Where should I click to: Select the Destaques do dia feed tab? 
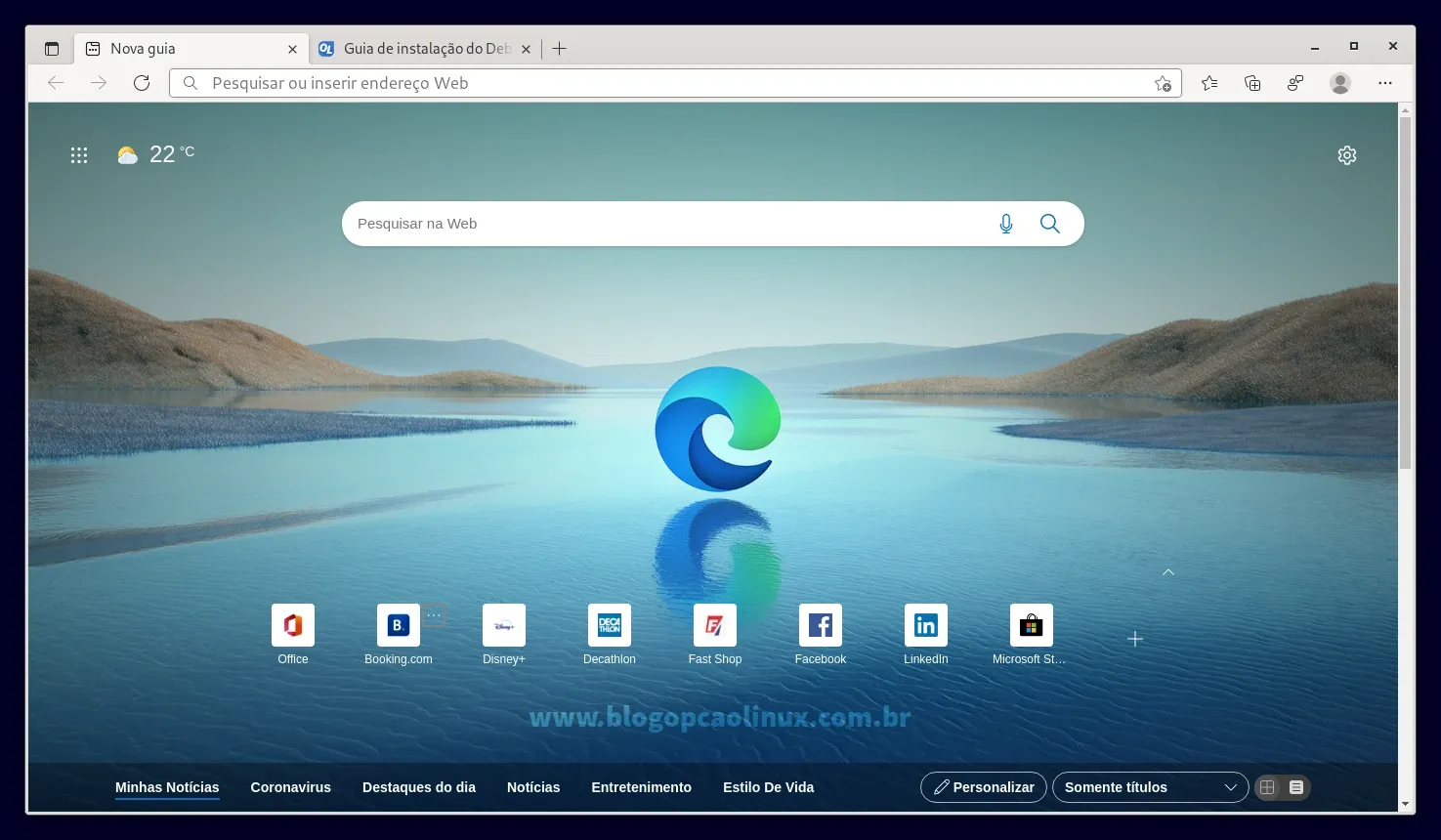[x=419, y=787]
